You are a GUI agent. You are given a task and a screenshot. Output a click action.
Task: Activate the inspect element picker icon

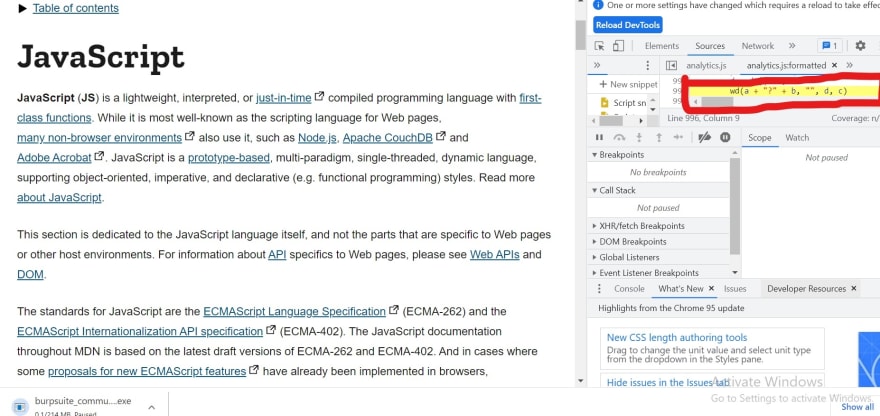[599, 46]
